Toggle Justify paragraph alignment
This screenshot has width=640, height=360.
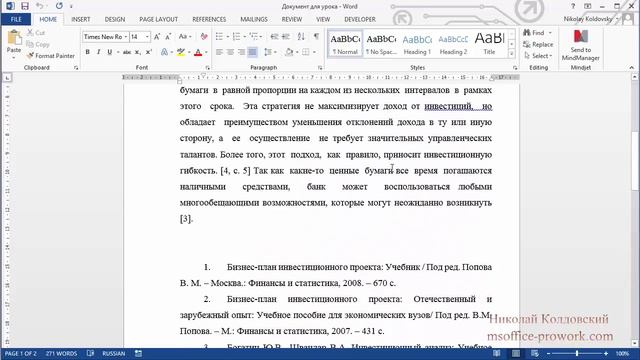pyautogui.click(x=253, y=52)
